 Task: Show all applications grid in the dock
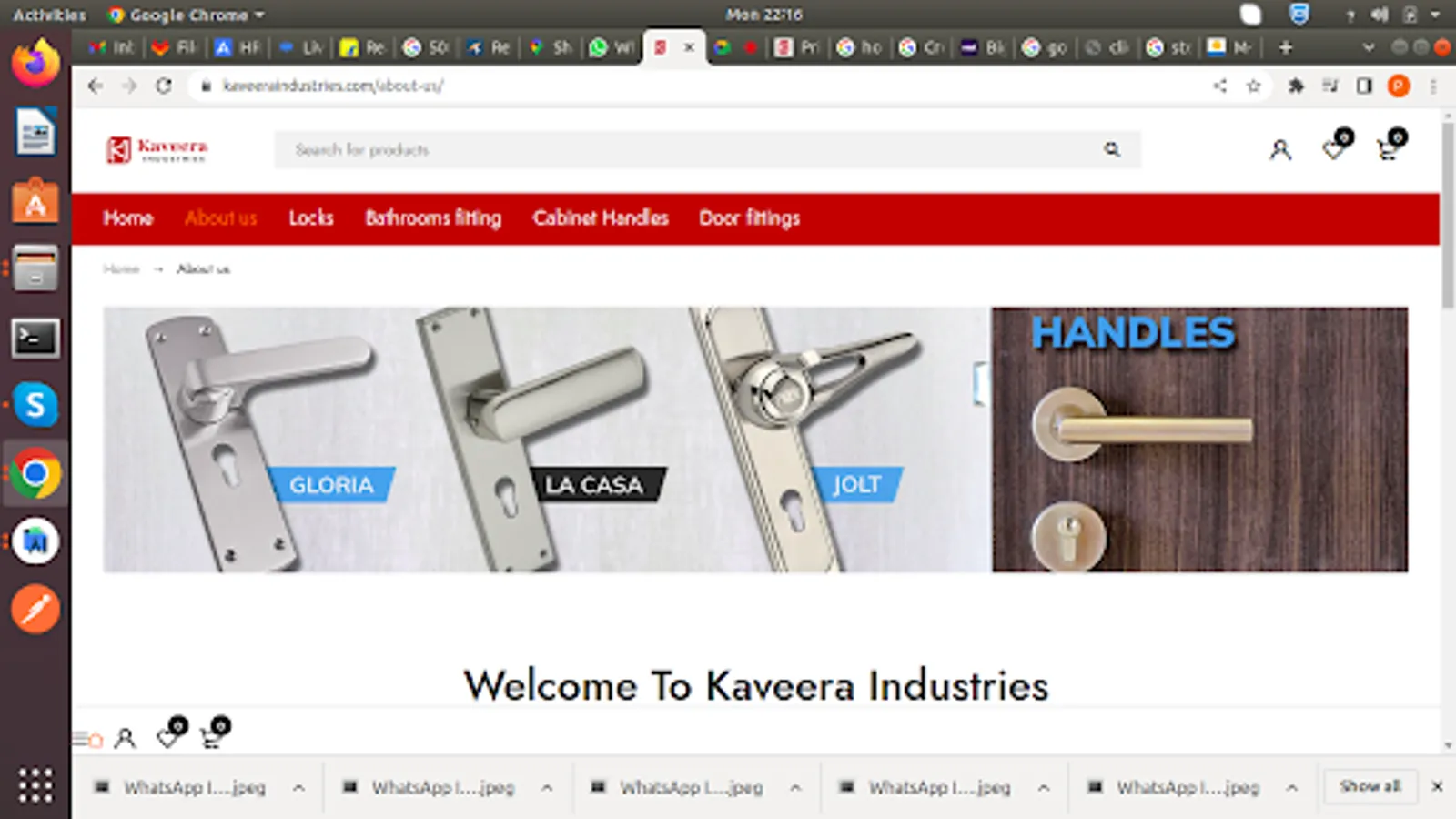click(35, 784)
